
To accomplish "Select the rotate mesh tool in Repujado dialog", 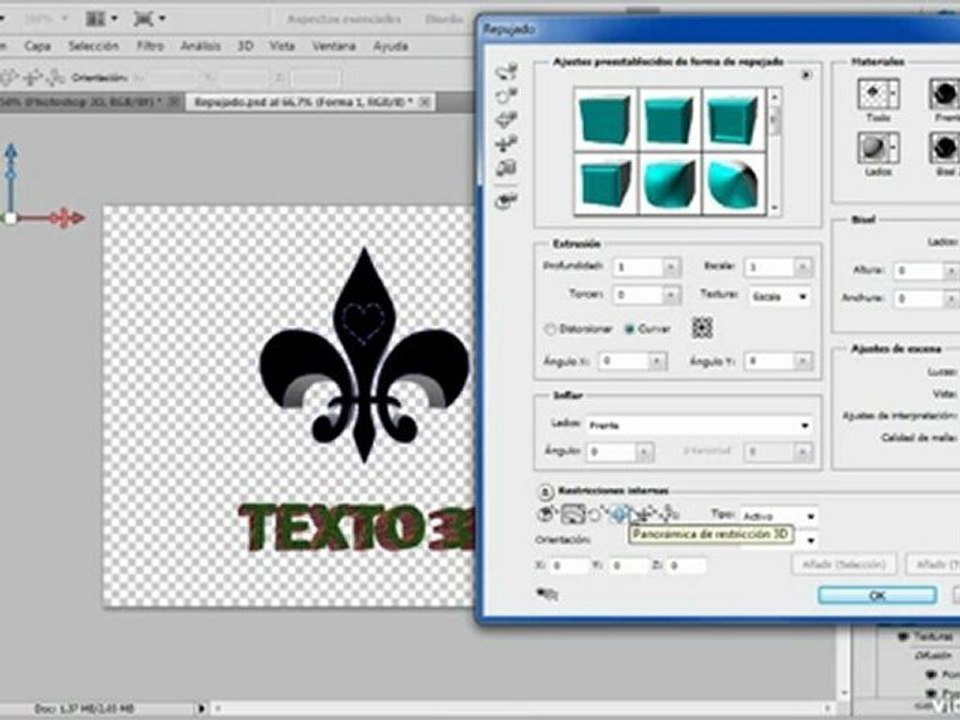I will pos(506,72).
